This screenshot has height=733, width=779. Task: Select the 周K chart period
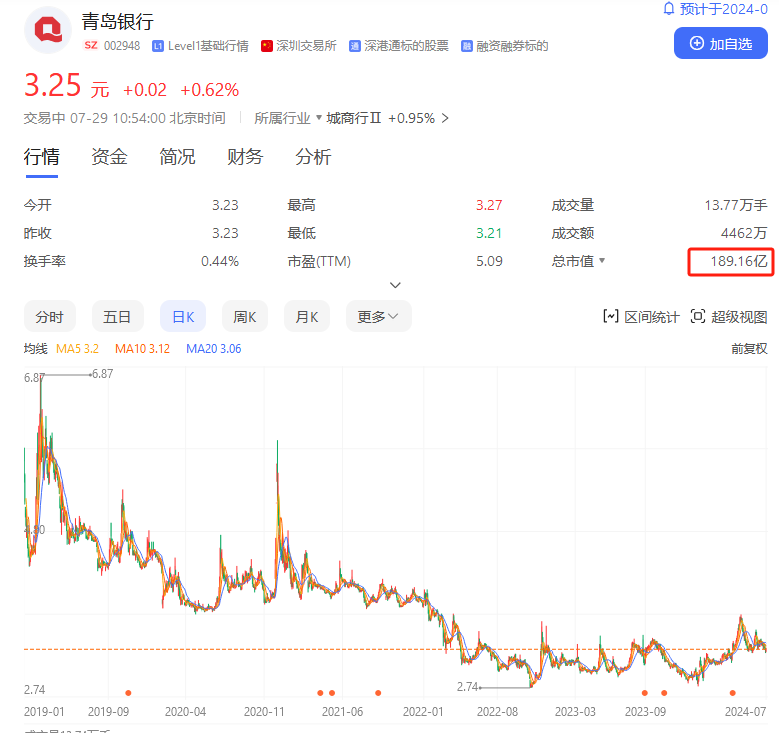pyautogui.click(x=244, y=316)
